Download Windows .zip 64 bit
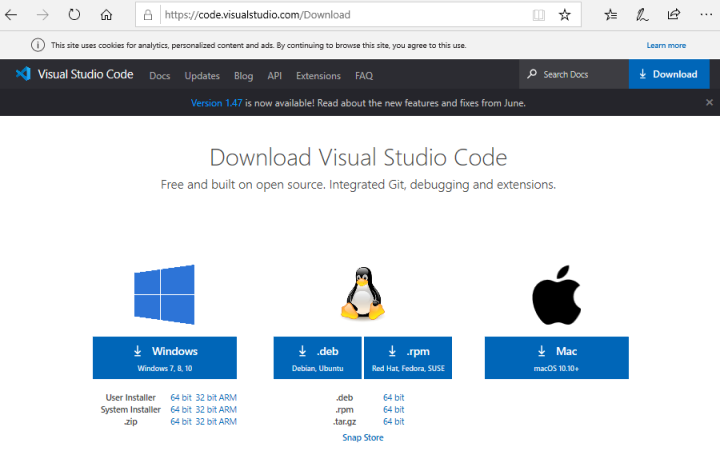The image size is (720, 451). [181, 421]
